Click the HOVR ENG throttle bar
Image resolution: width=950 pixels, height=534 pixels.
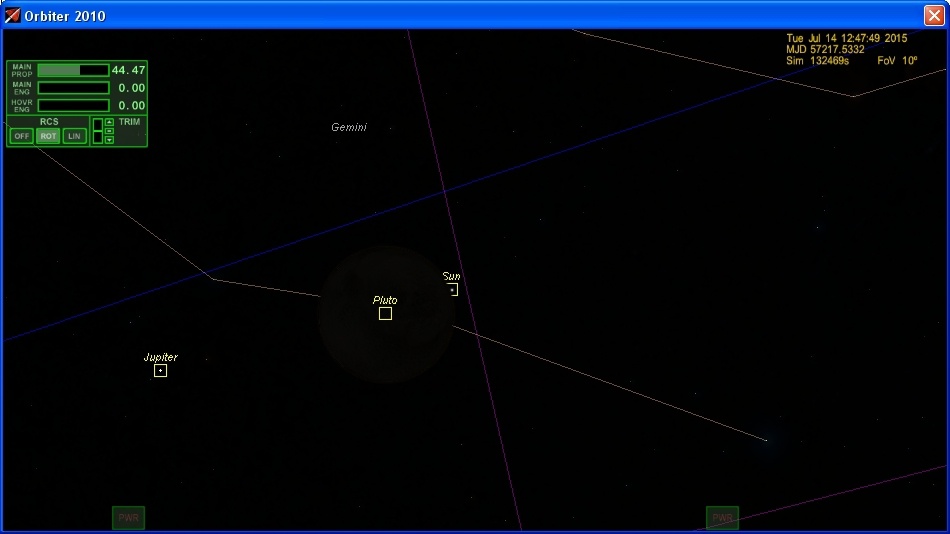coord(73,105)
